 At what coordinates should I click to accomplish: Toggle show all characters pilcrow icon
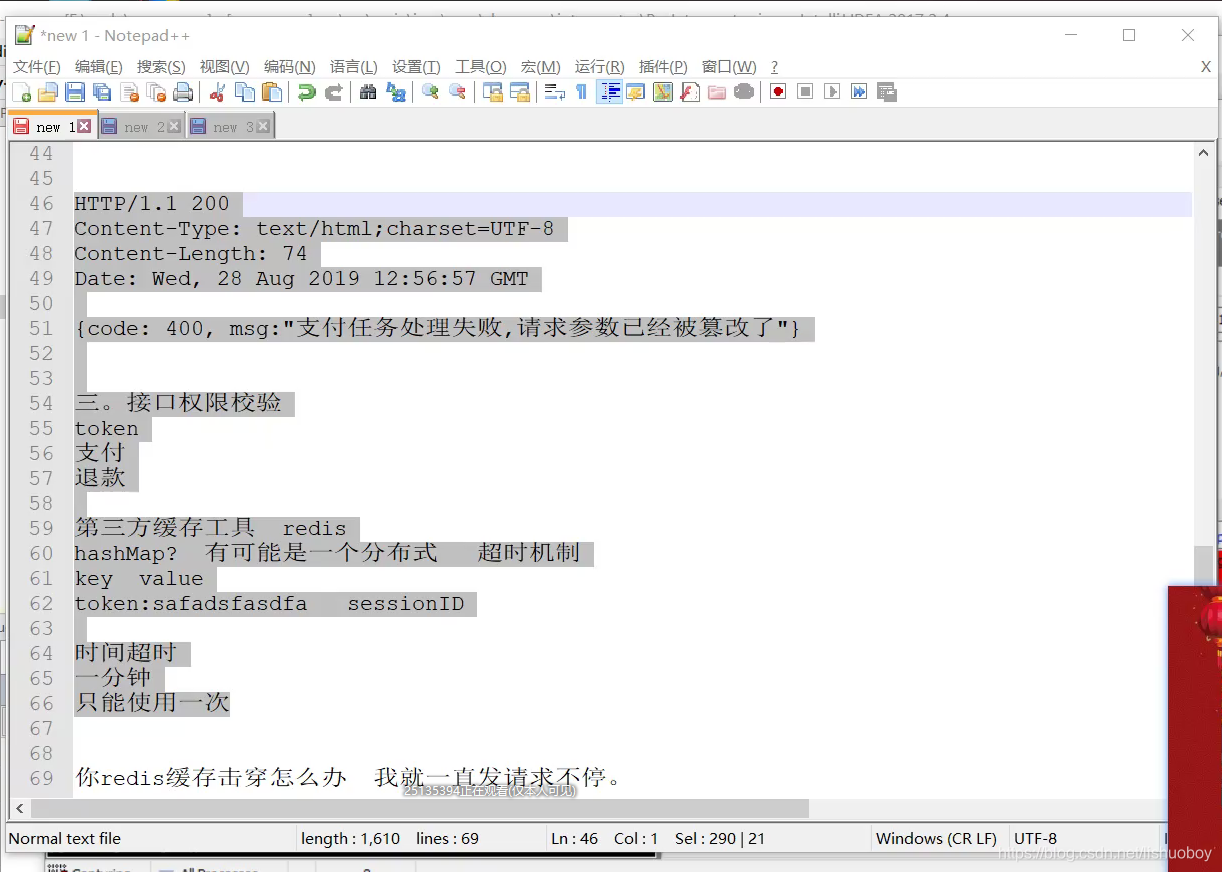[581, 92]
